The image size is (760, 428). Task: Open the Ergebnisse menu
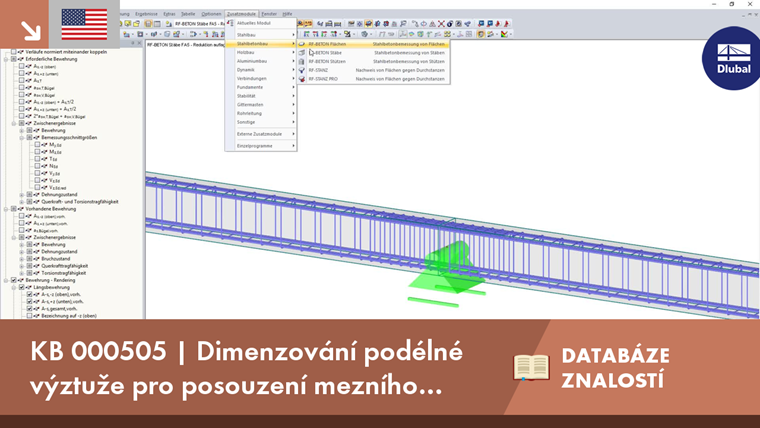146,14
